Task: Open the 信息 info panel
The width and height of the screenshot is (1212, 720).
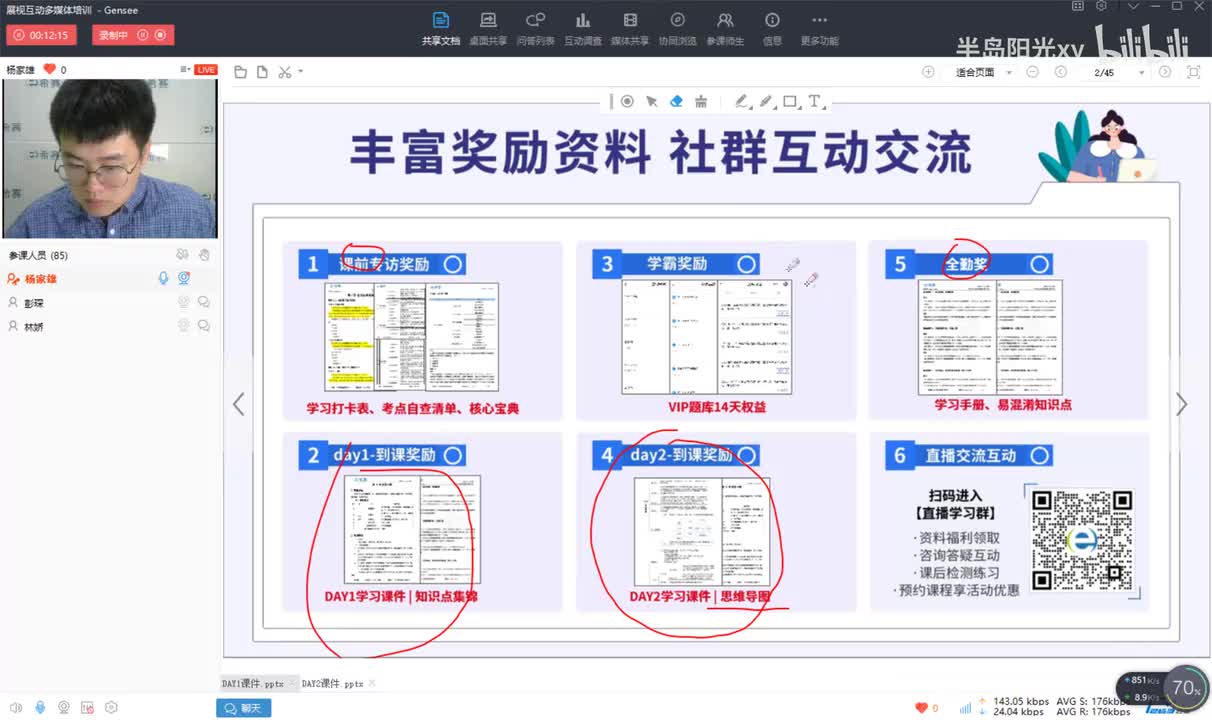Action: click(x=772, y=29)
